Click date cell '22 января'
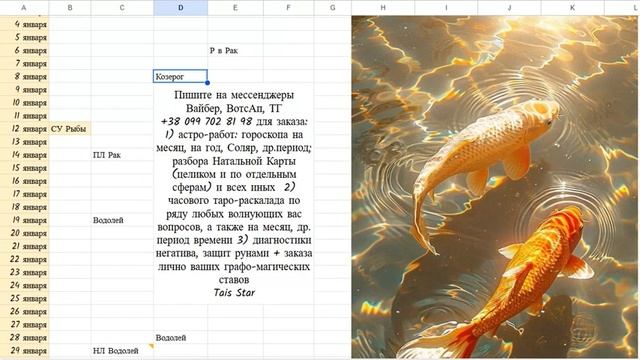Viewport: 640px width, 360px height. pyautogui.click(x=24, y=260)
